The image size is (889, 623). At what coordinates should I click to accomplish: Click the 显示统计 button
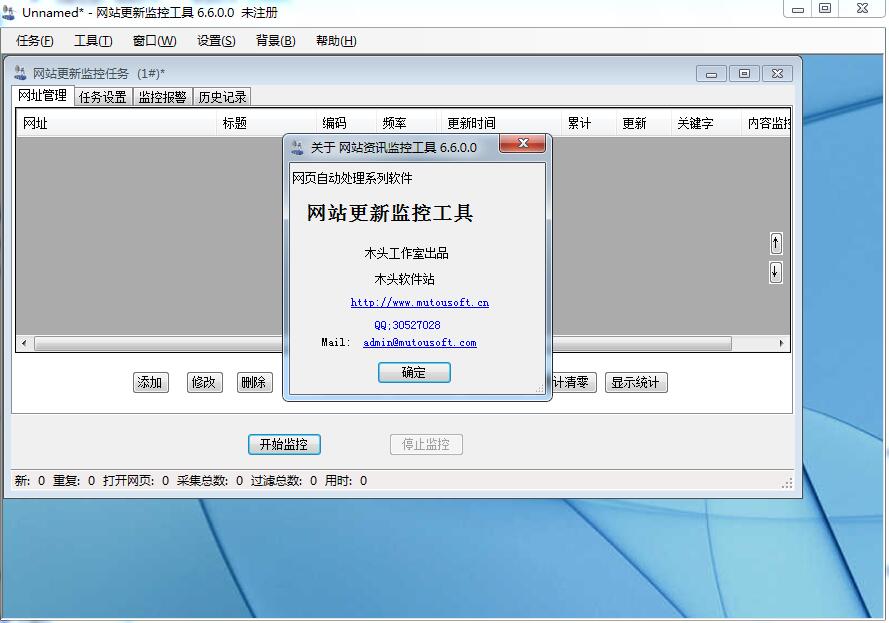tap(636, 382)
